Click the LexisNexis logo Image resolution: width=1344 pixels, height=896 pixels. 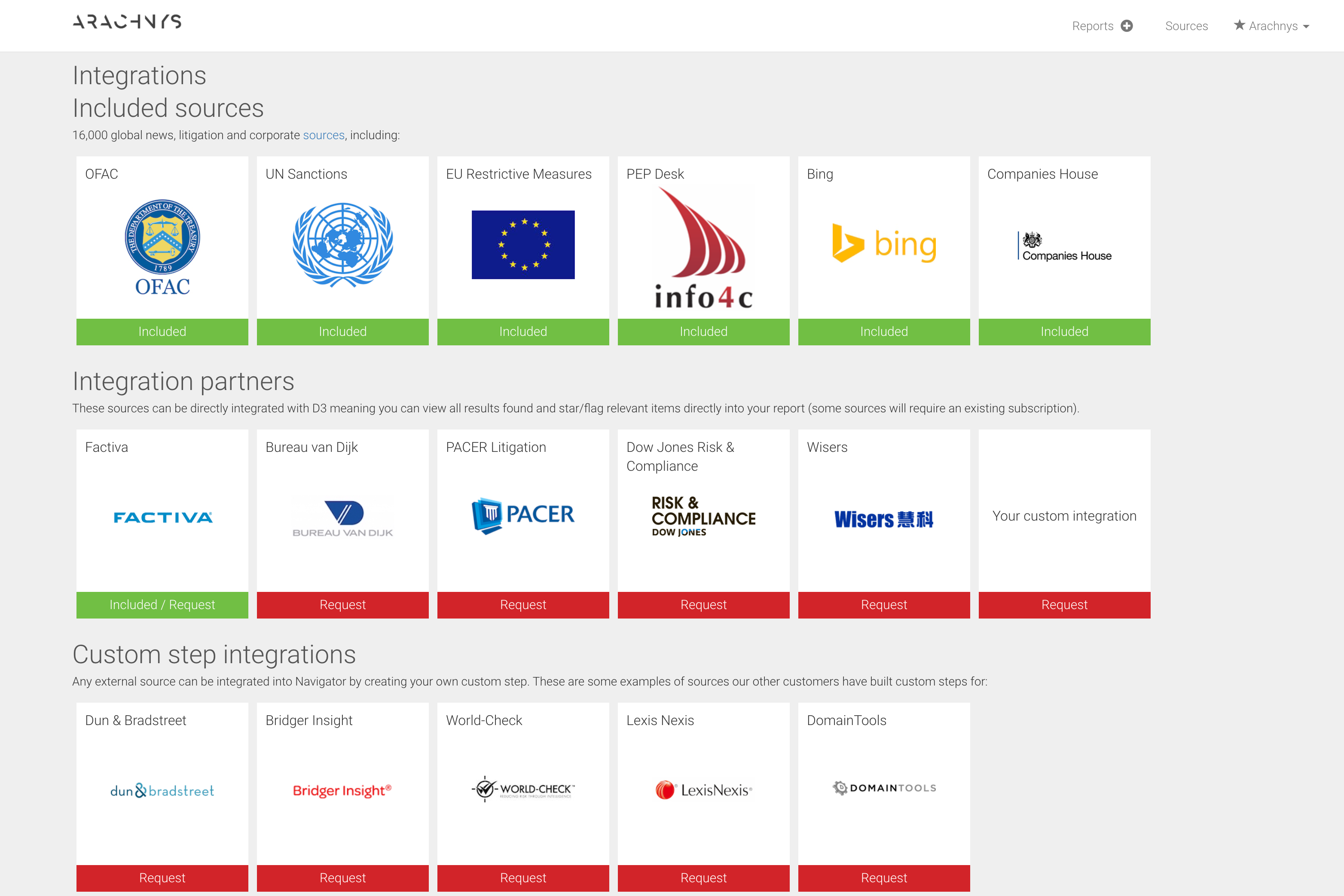703,790
